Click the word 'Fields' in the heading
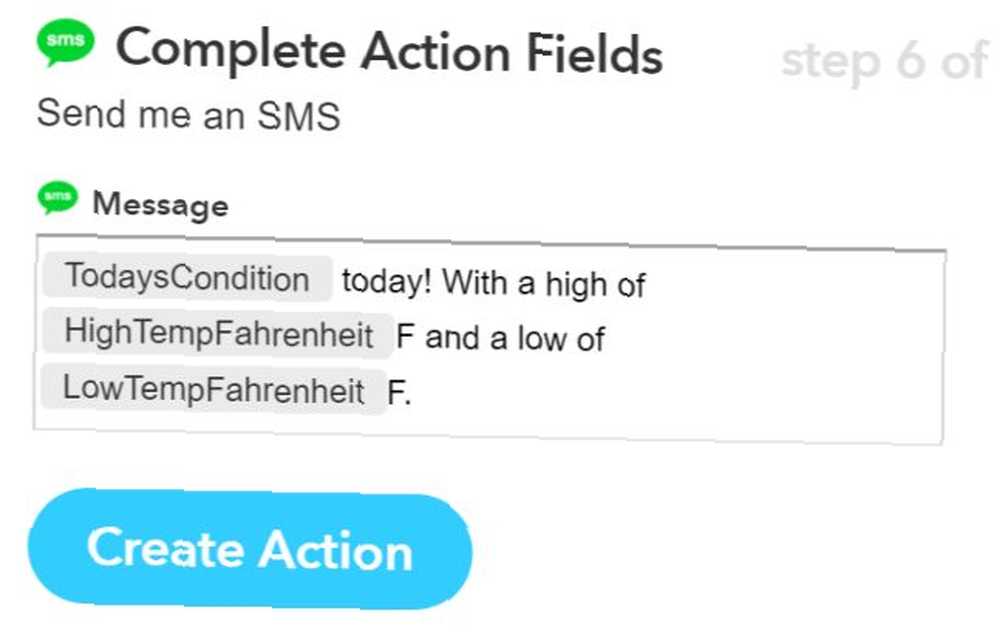The width and height of the screenshot is (1000, 636). [595, 54]
